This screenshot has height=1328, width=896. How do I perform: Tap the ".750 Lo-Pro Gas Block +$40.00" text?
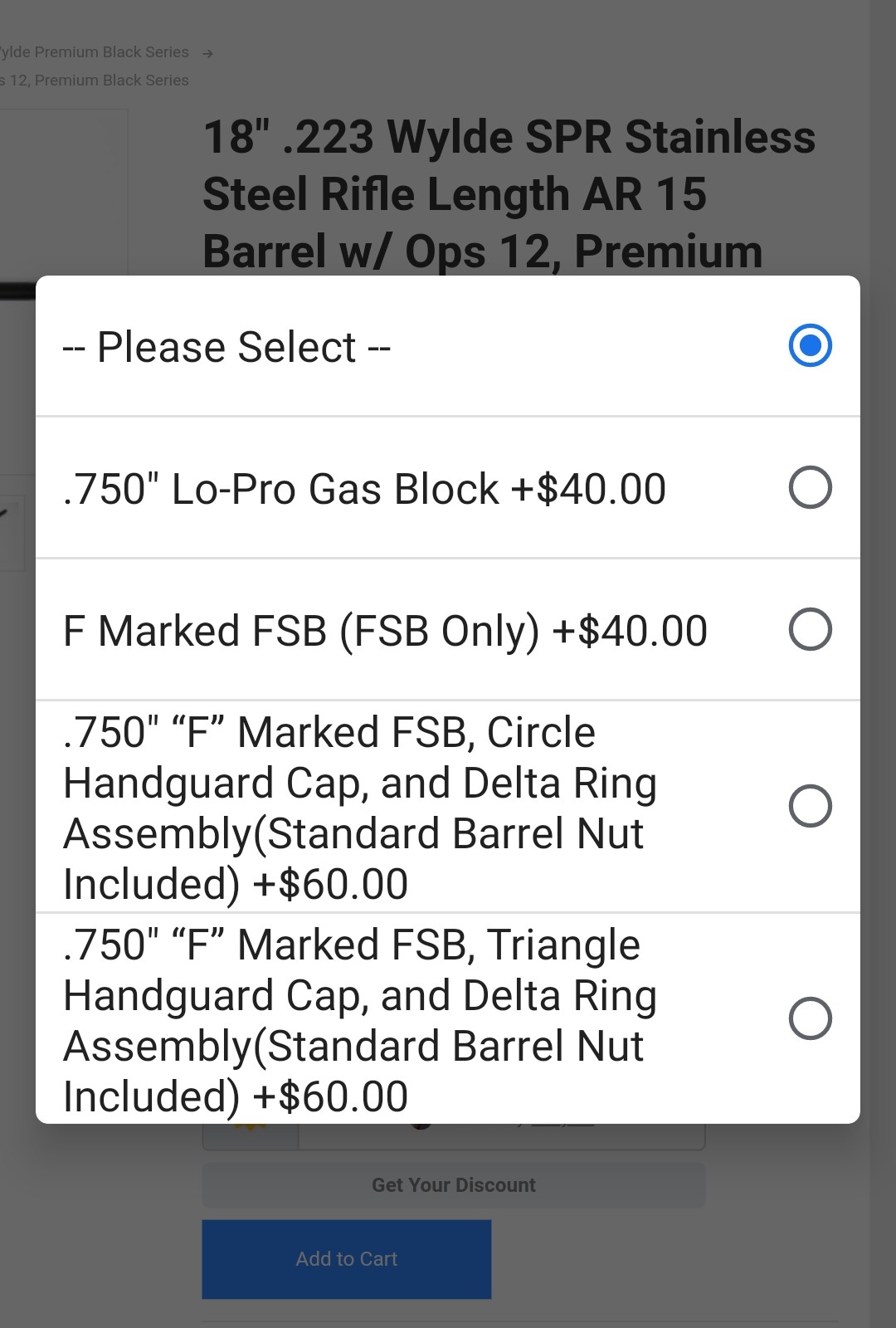[364, 489]
